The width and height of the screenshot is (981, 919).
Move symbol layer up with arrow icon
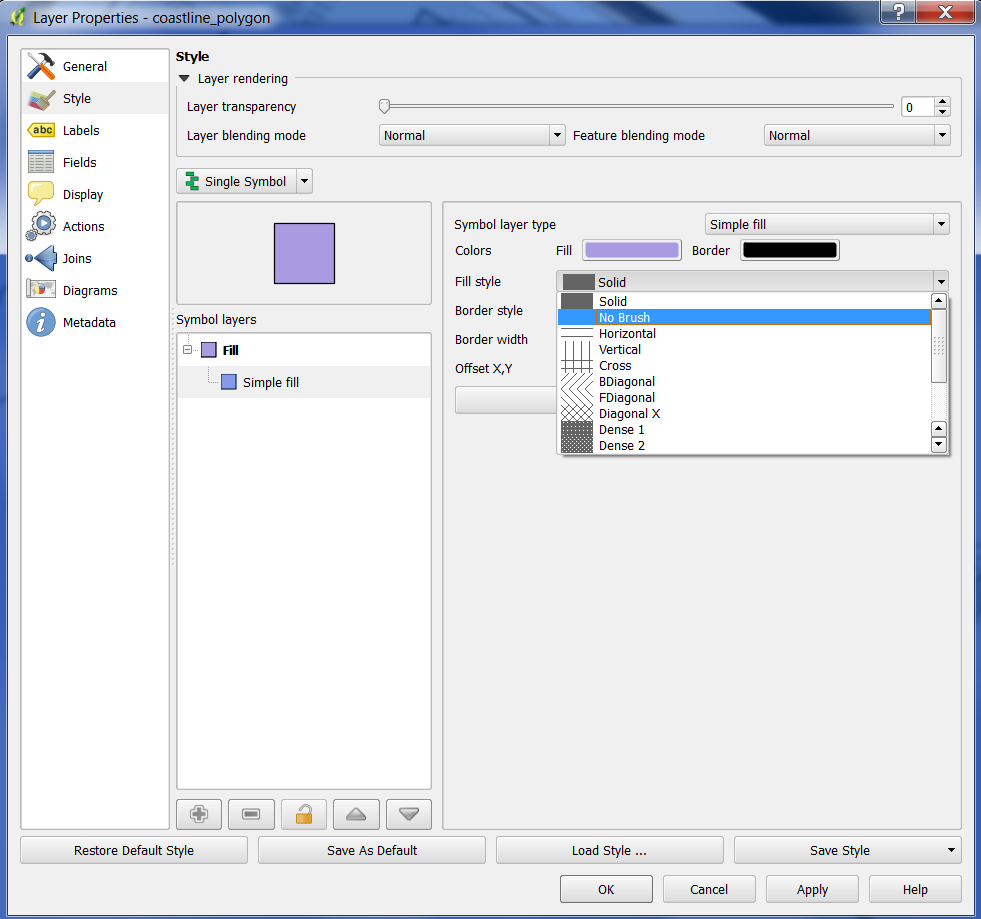pos(356,814)
